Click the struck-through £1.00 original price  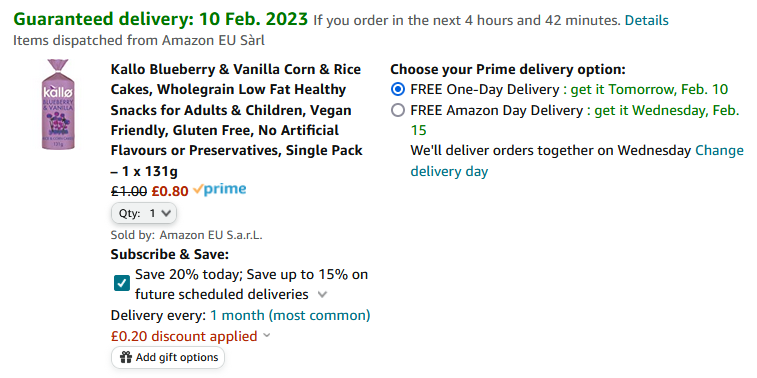click(129, 191)
